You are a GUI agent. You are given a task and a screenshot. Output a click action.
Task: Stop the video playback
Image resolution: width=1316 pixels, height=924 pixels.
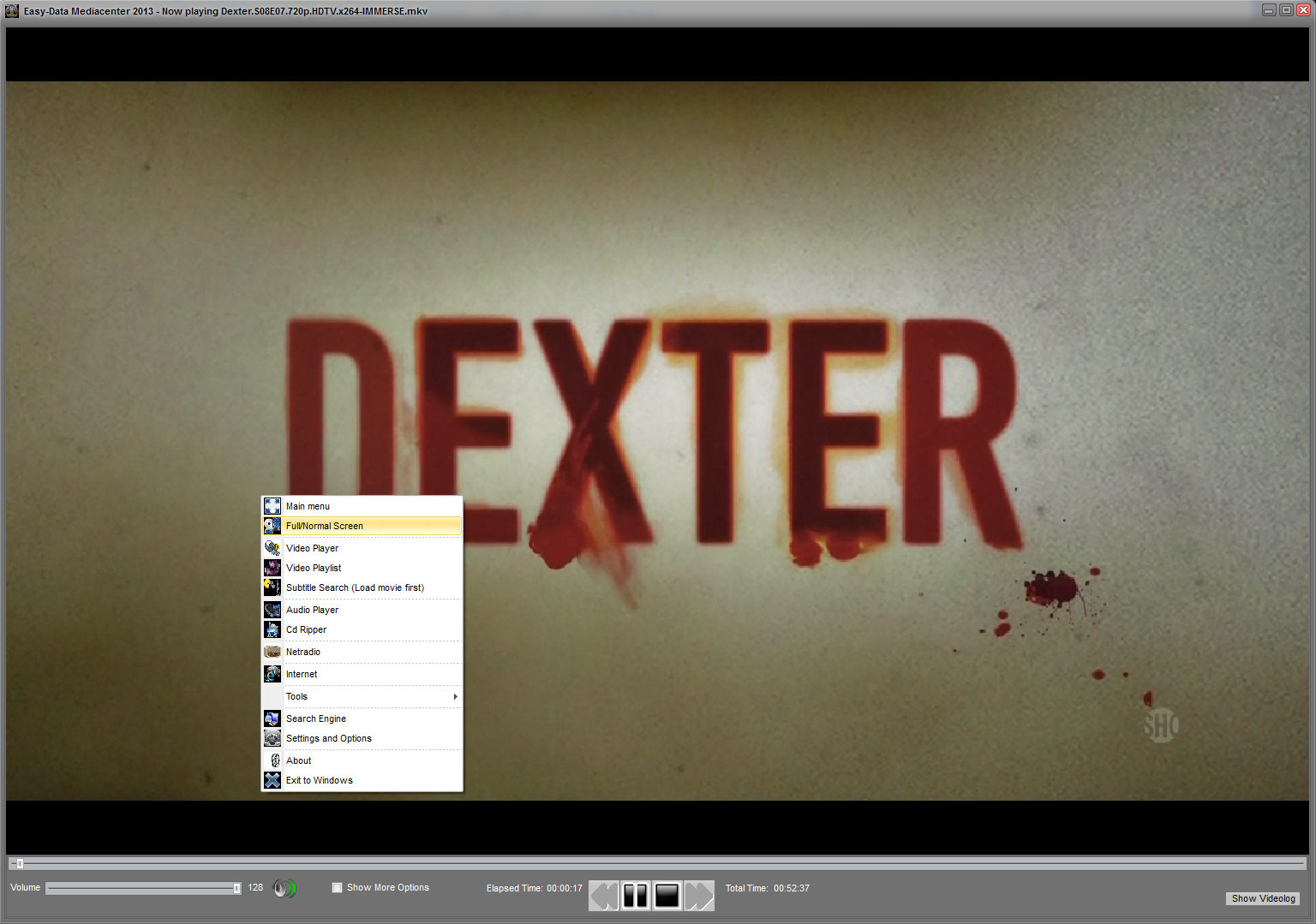[667, 896]
